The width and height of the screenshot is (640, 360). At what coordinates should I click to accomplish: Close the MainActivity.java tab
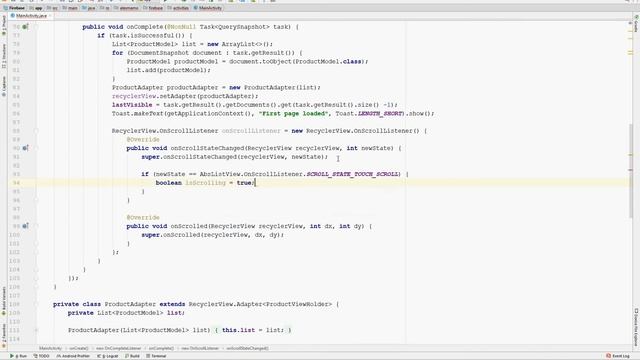50,16
